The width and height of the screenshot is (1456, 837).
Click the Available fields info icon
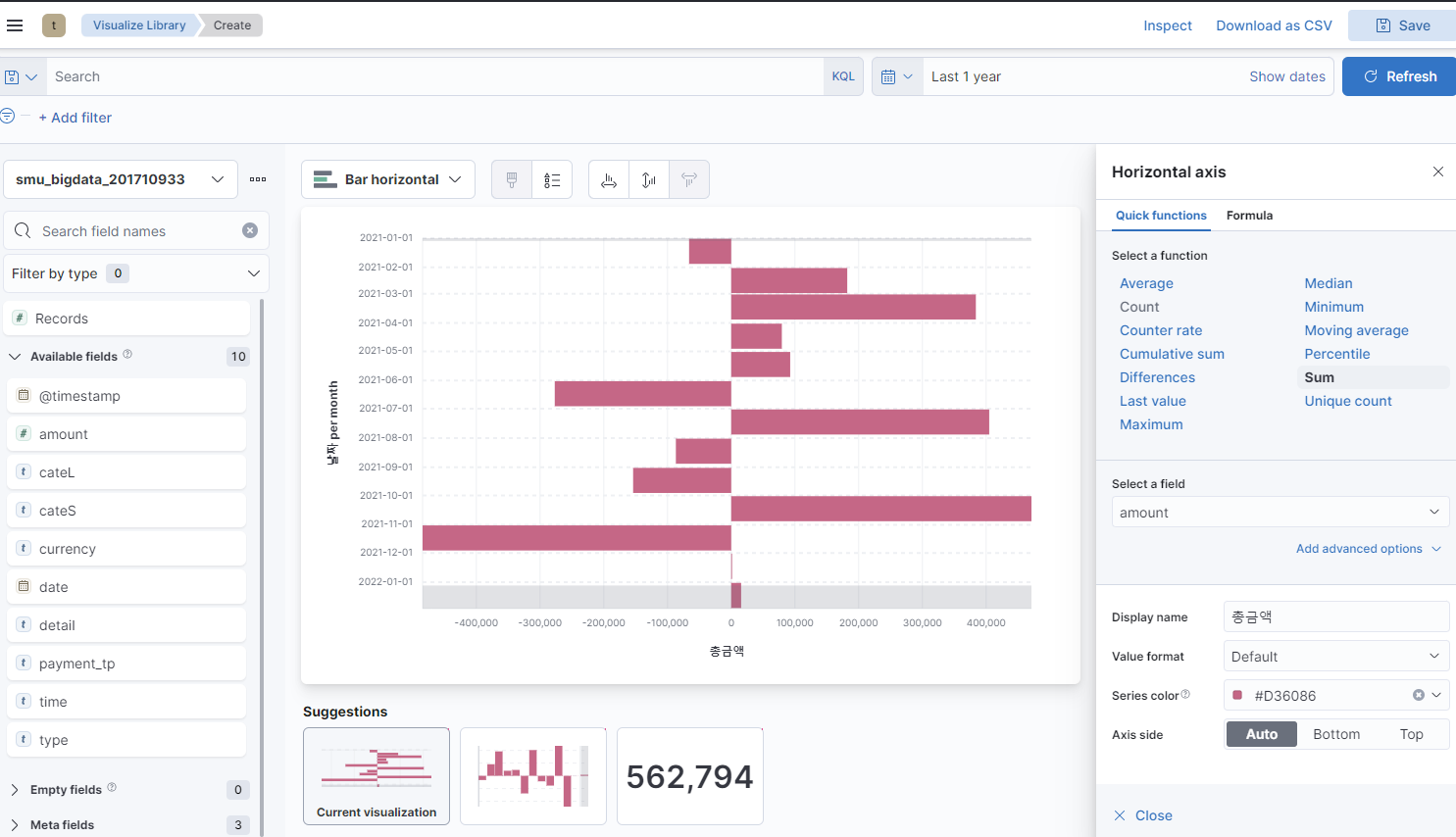(127, 355)
